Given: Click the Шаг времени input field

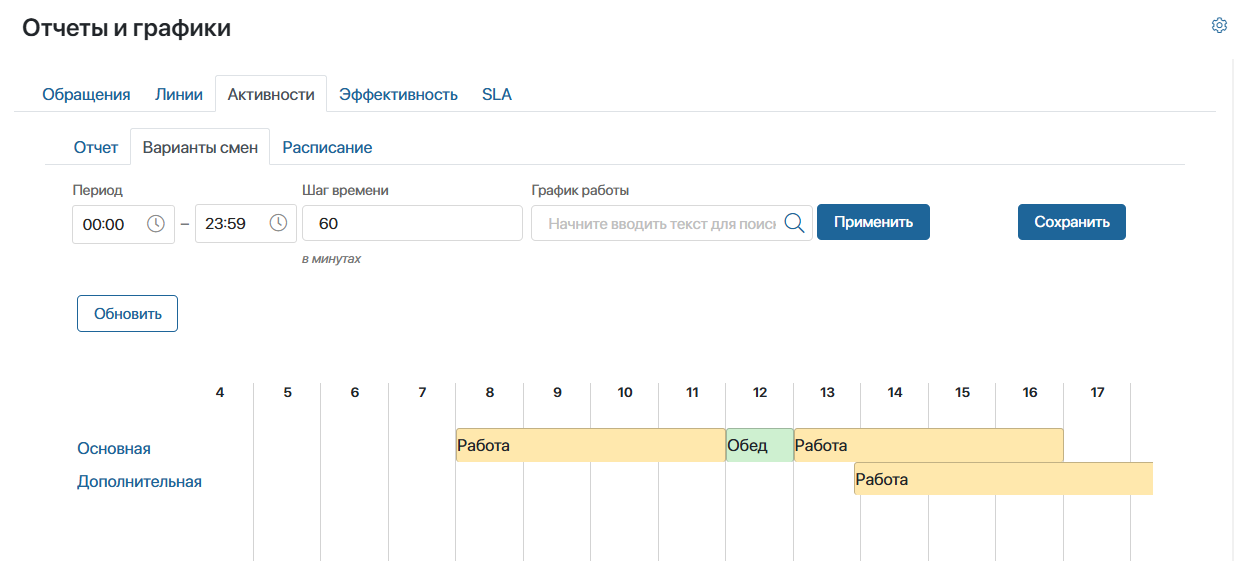Looking at the screenshot, I should (412, 223).
